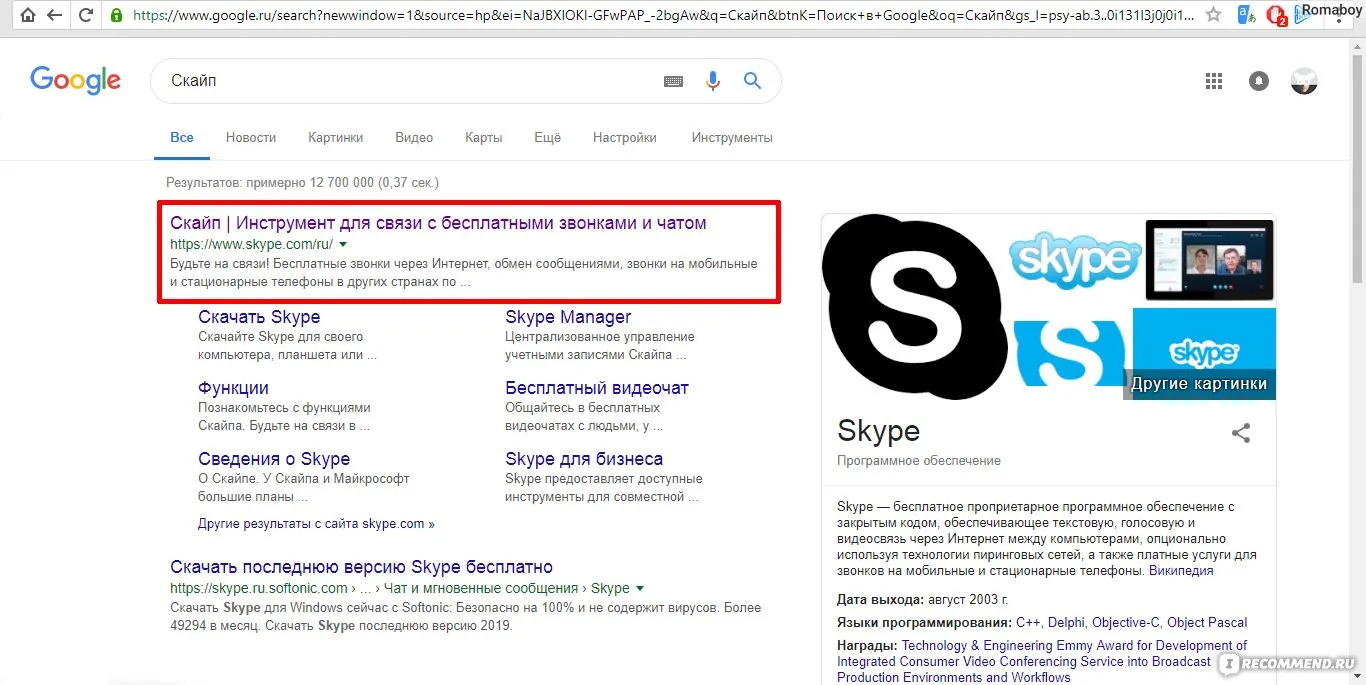The image size is (1366, 685).
Task: Open the Бесплатный видеочат sitelink
Action: click(x=597, y=388)
